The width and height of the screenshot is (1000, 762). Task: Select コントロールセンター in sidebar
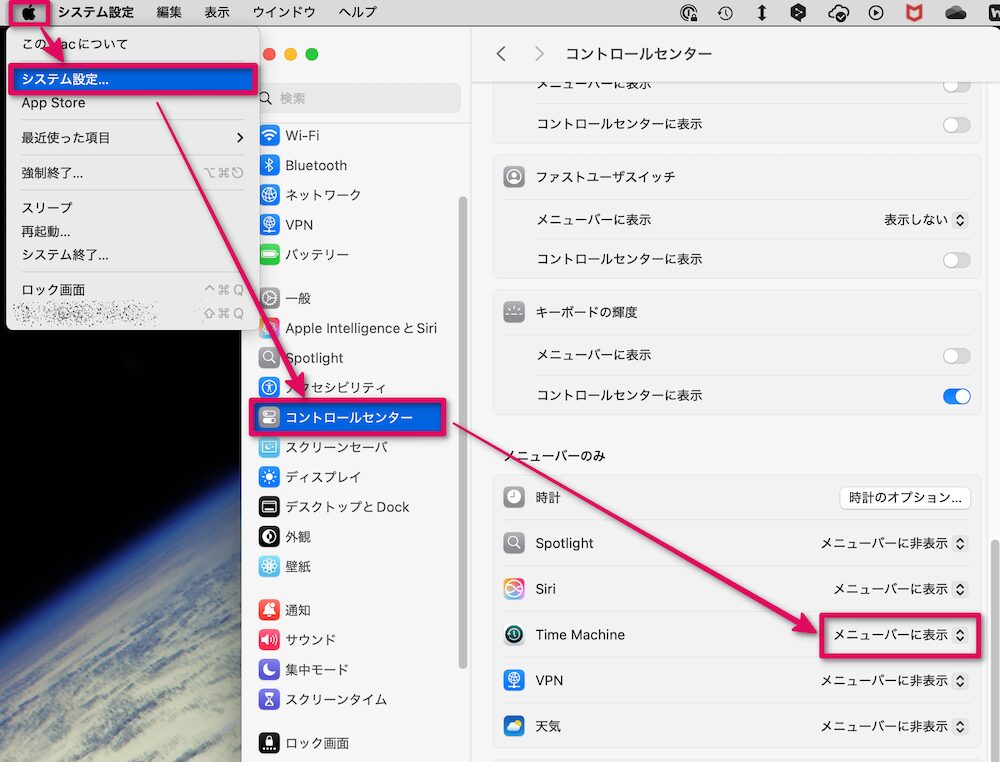(x=348, y=418)
